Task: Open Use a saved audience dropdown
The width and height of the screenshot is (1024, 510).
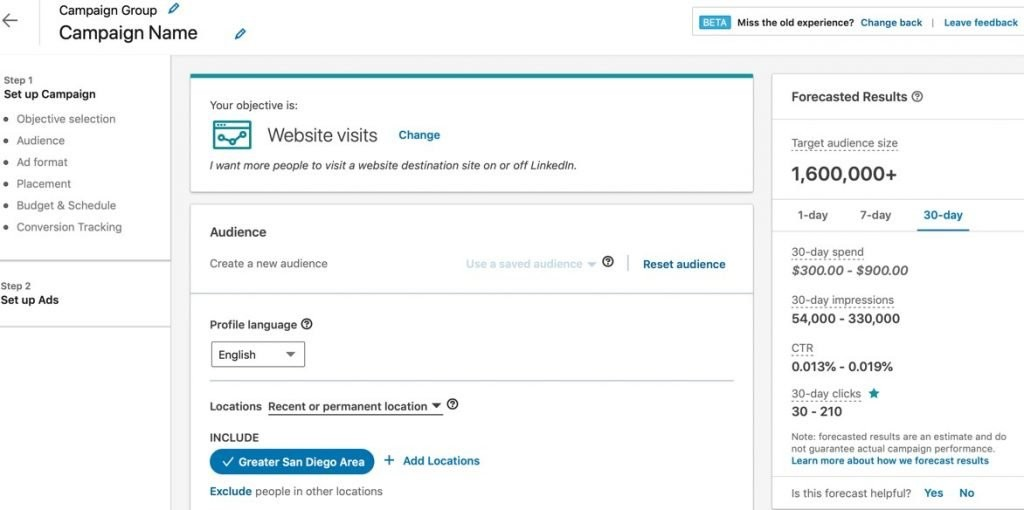Action: point(530,264)
